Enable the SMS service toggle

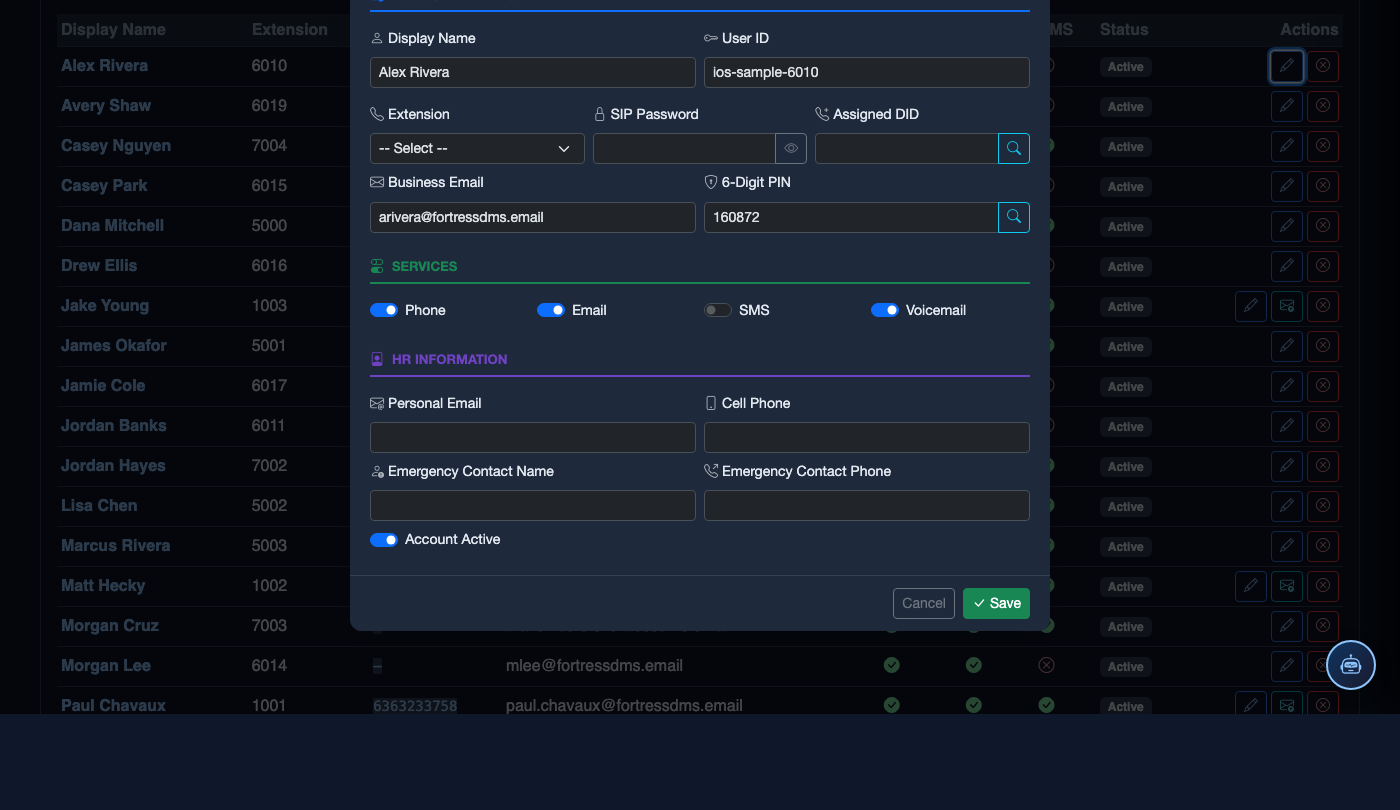click(718, 310)
